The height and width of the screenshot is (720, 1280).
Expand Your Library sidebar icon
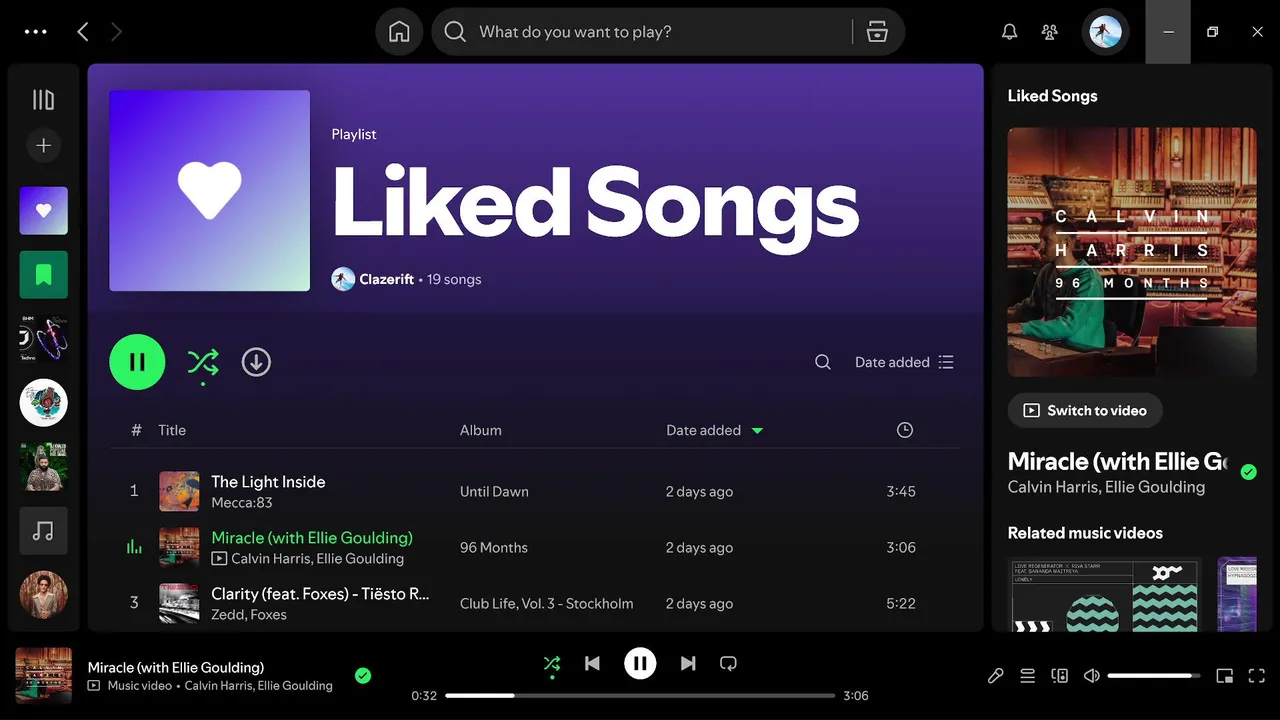[x=43, y=100]
